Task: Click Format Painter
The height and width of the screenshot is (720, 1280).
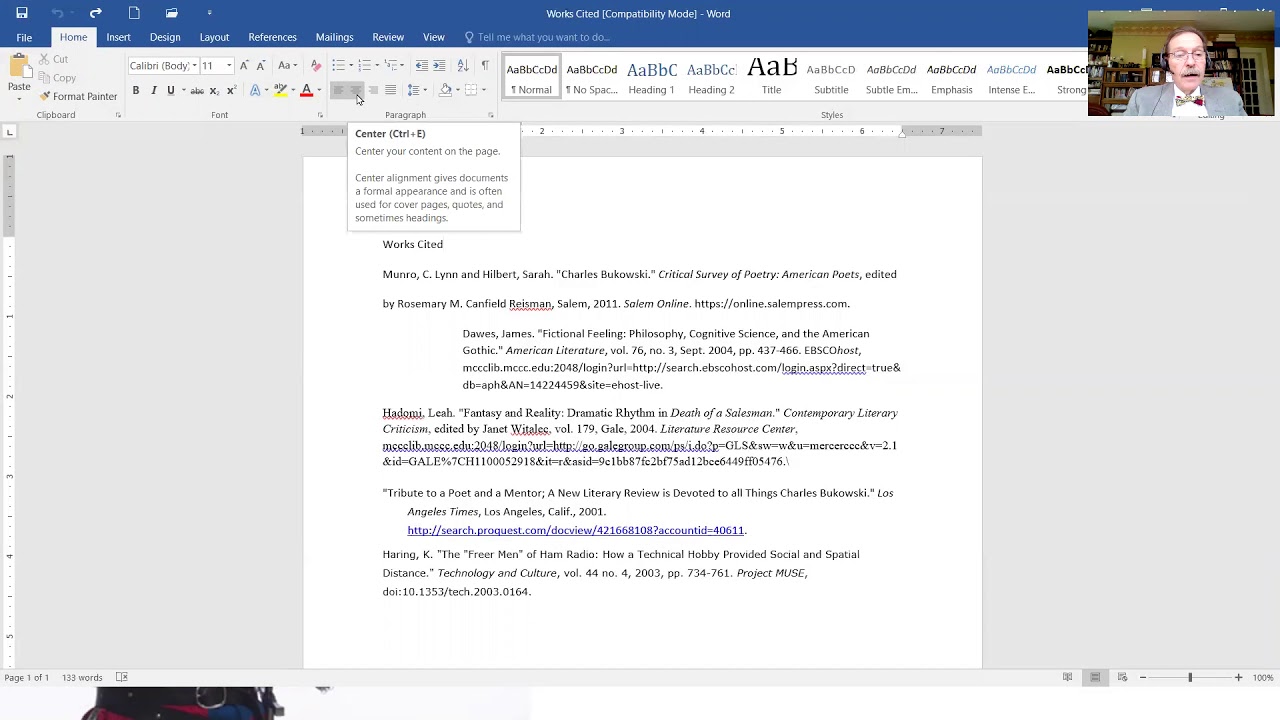Action: (x=78, y=96)
